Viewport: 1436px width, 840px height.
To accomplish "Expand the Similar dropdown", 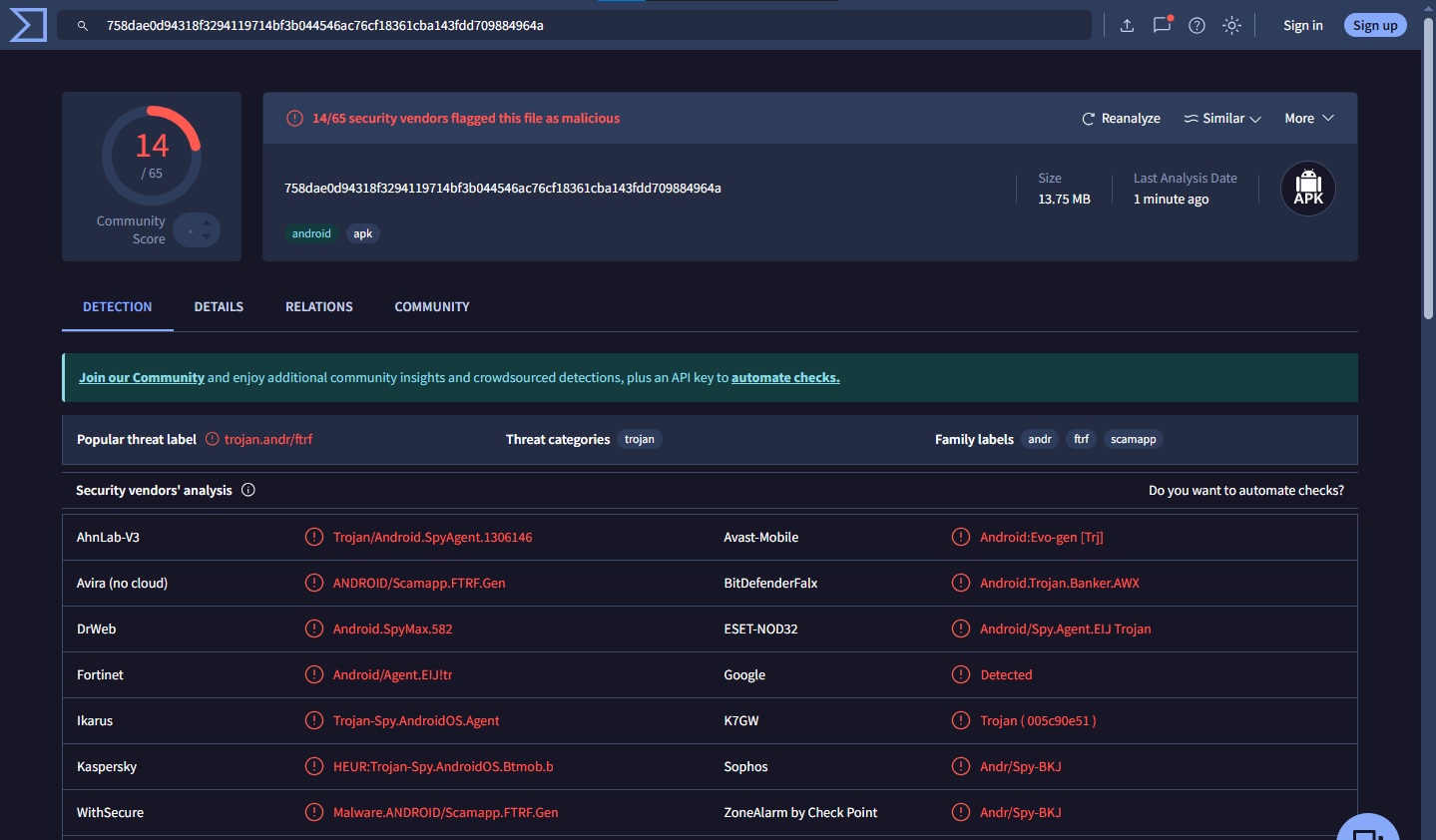I will (1222, 119).
